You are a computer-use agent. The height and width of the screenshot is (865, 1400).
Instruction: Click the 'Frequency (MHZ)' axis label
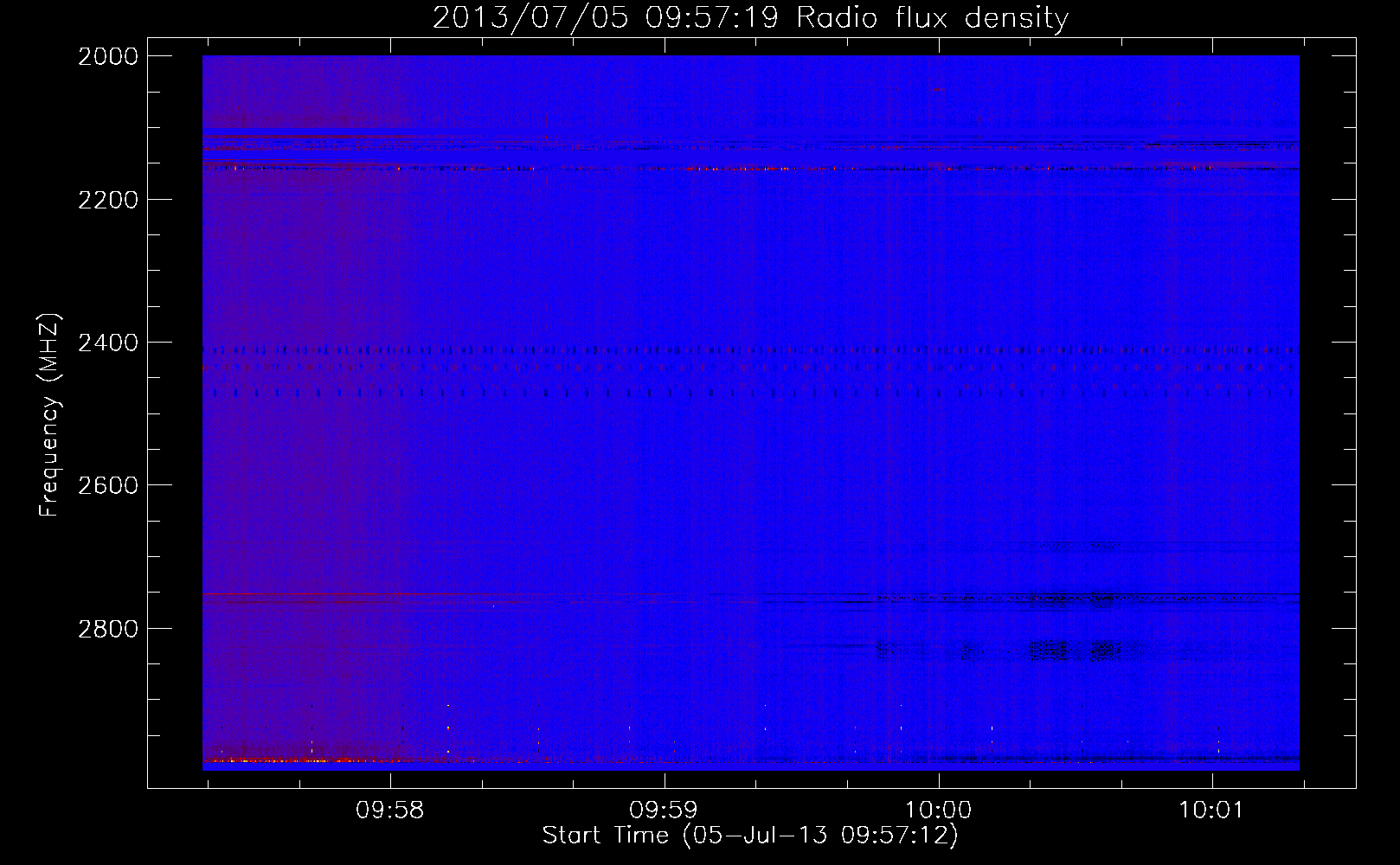[x=49, y=415]
